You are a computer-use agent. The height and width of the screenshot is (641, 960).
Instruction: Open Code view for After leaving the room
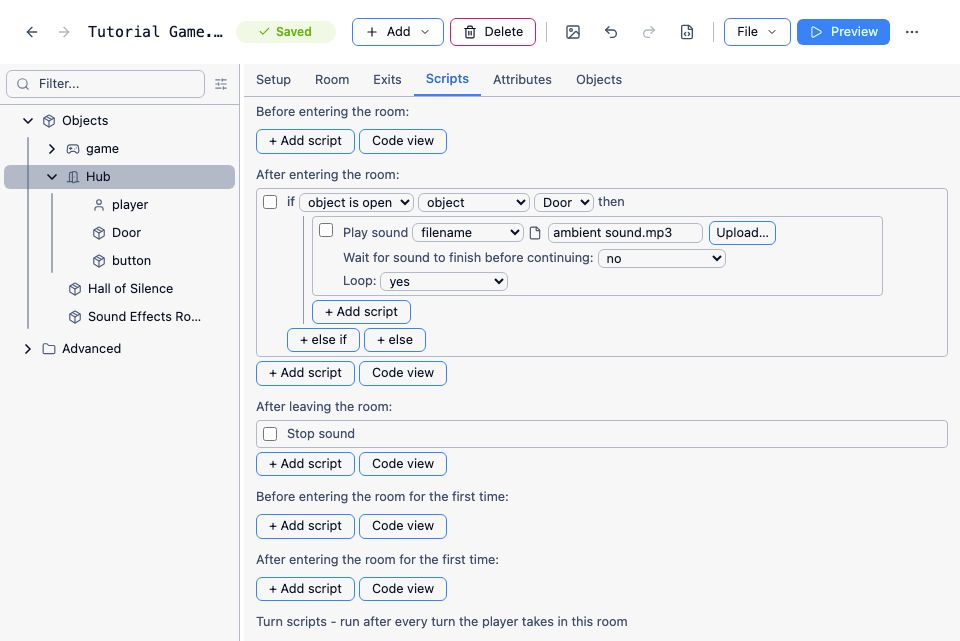(403, 464)
